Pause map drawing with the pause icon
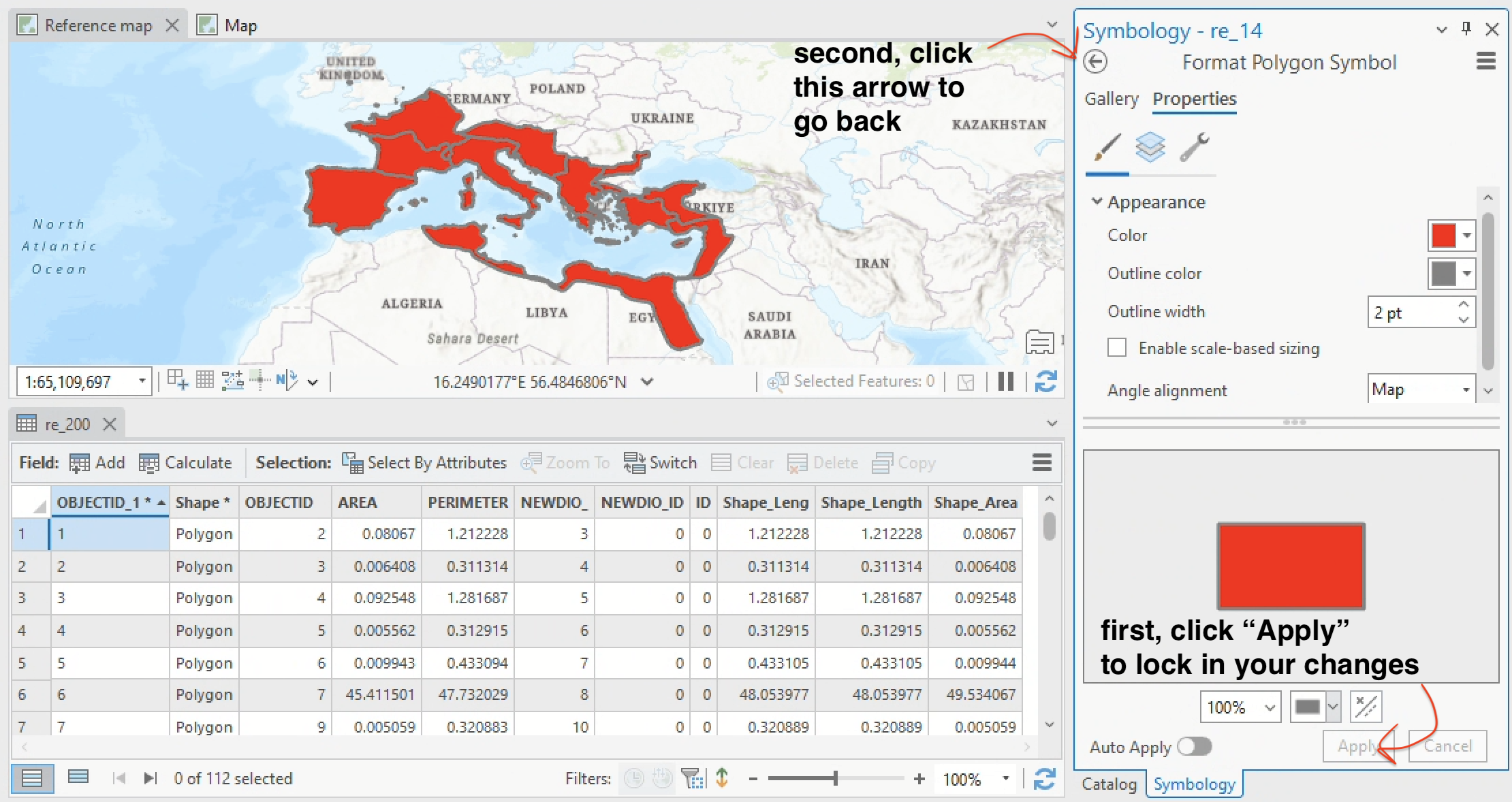 (x=1005, y=381)
